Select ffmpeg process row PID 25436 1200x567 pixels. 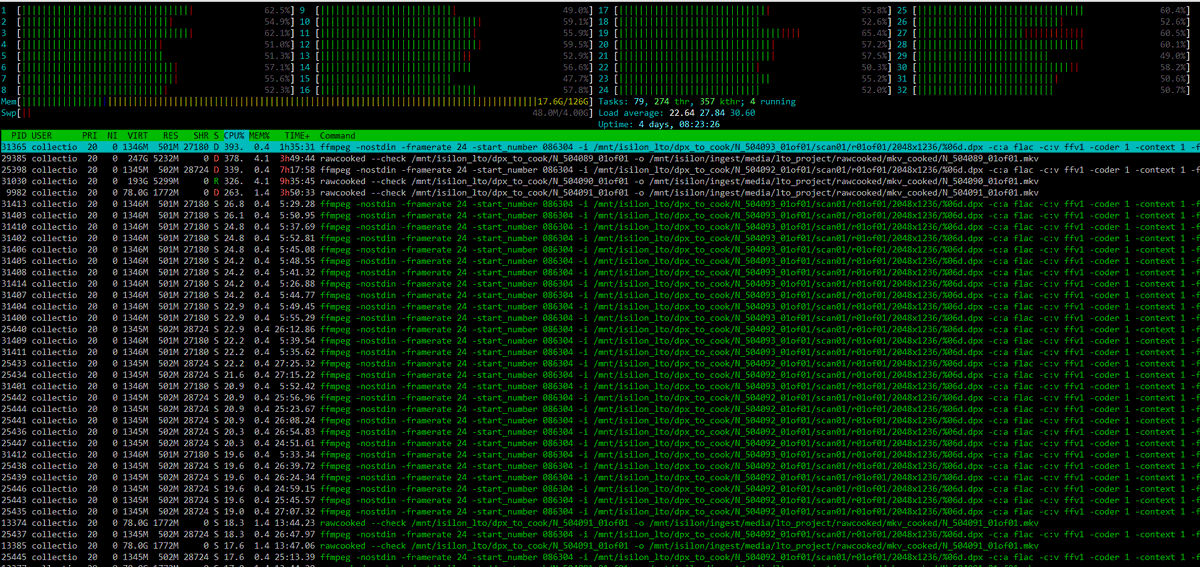point(600,433)
